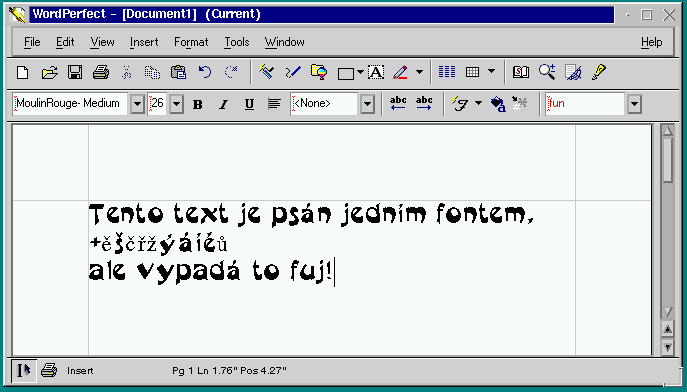Click the Paste clipboard icon

click(x=178, y=72)
